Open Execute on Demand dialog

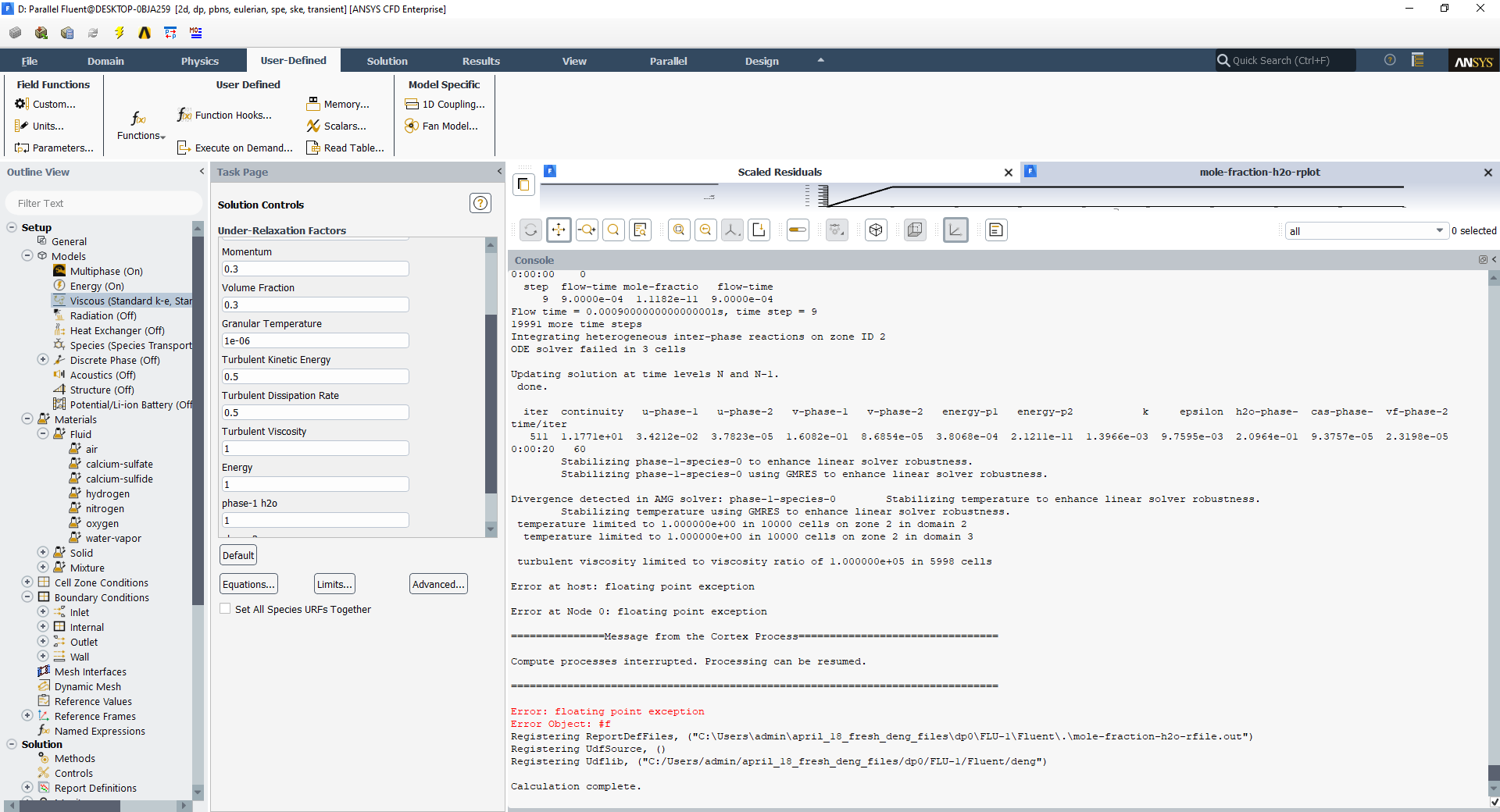[235, 148]
